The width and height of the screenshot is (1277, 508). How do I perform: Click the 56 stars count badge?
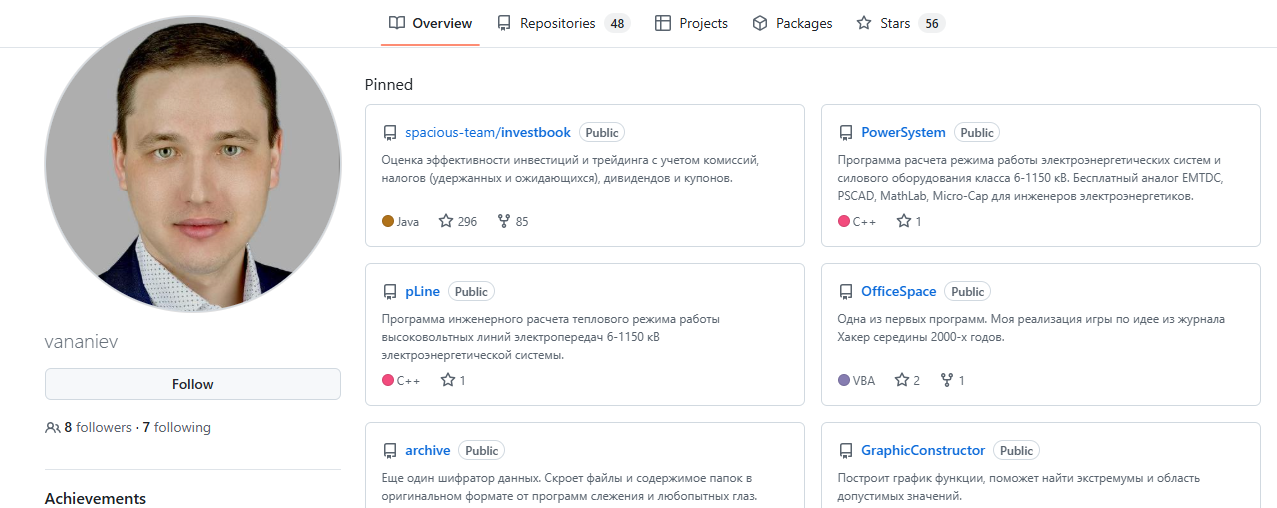pyautogui.click(x=932, y=23)
